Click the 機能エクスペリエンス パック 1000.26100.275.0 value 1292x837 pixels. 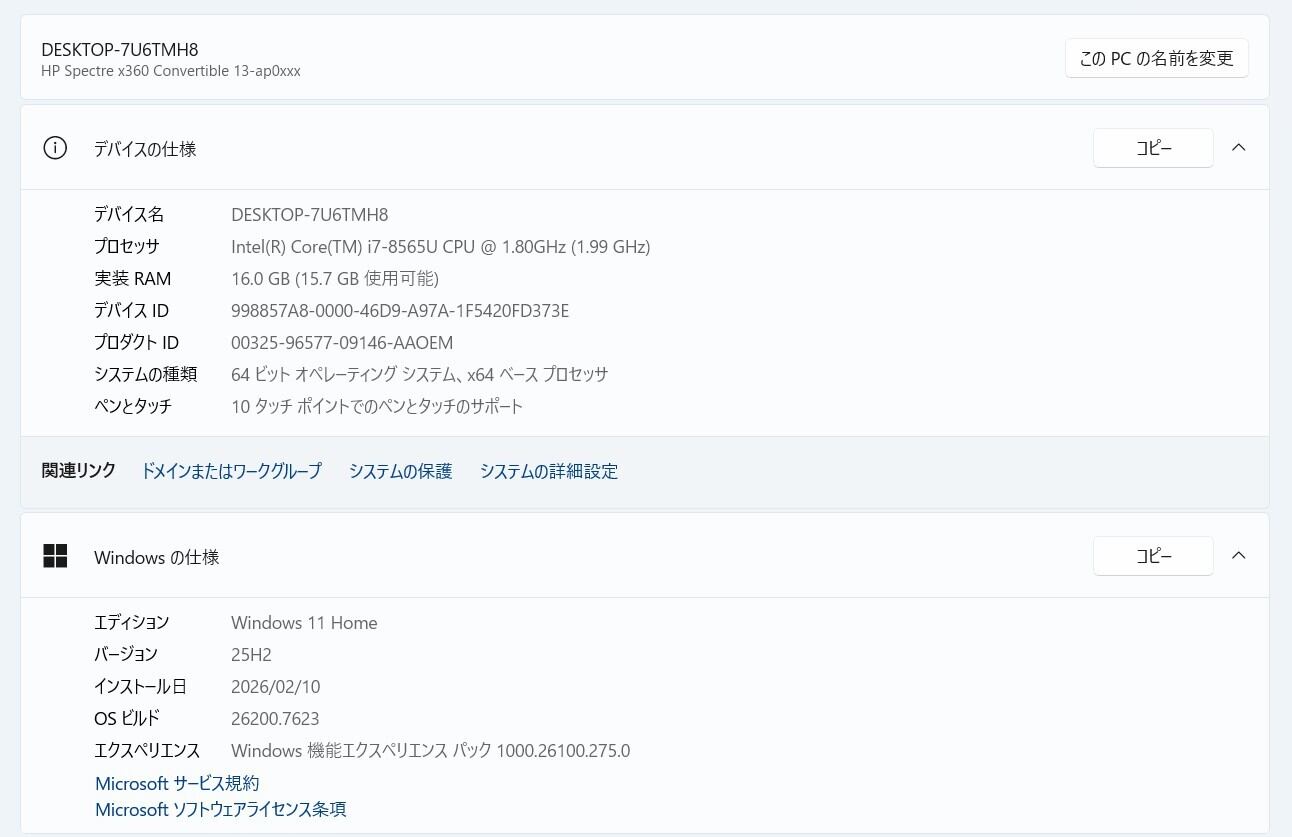point(431,750)
